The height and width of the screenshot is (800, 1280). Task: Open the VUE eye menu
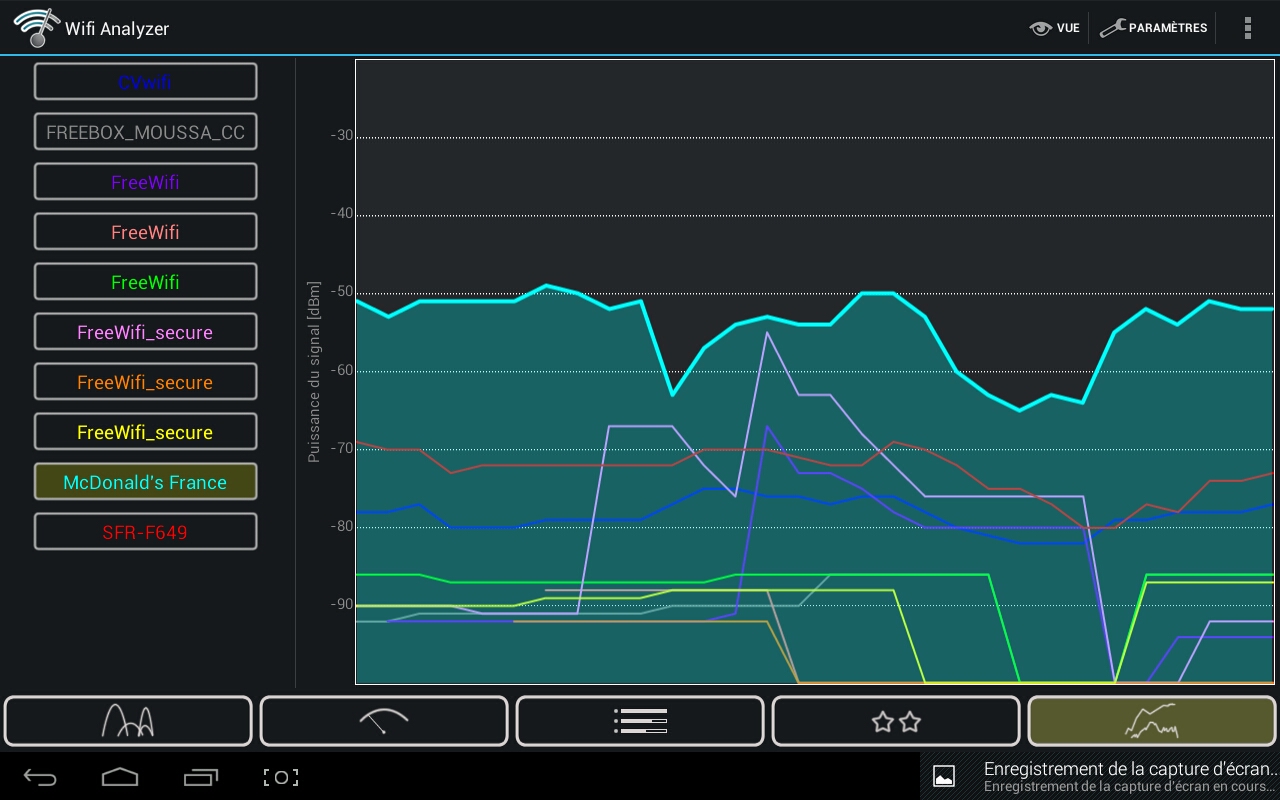1055,28
